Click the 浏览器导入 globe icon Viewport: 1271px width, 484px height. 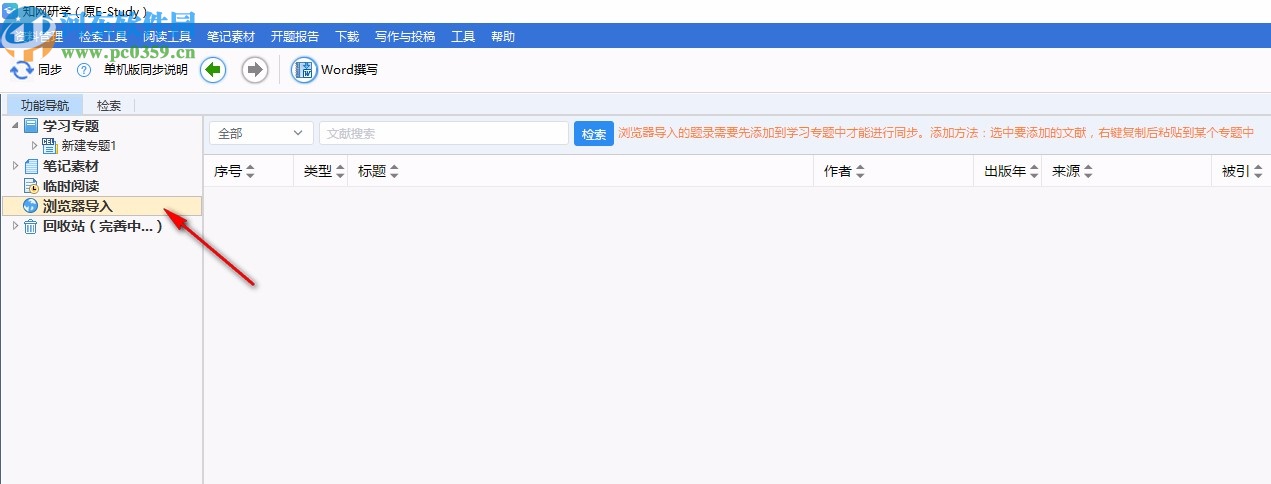click(31, 206)
